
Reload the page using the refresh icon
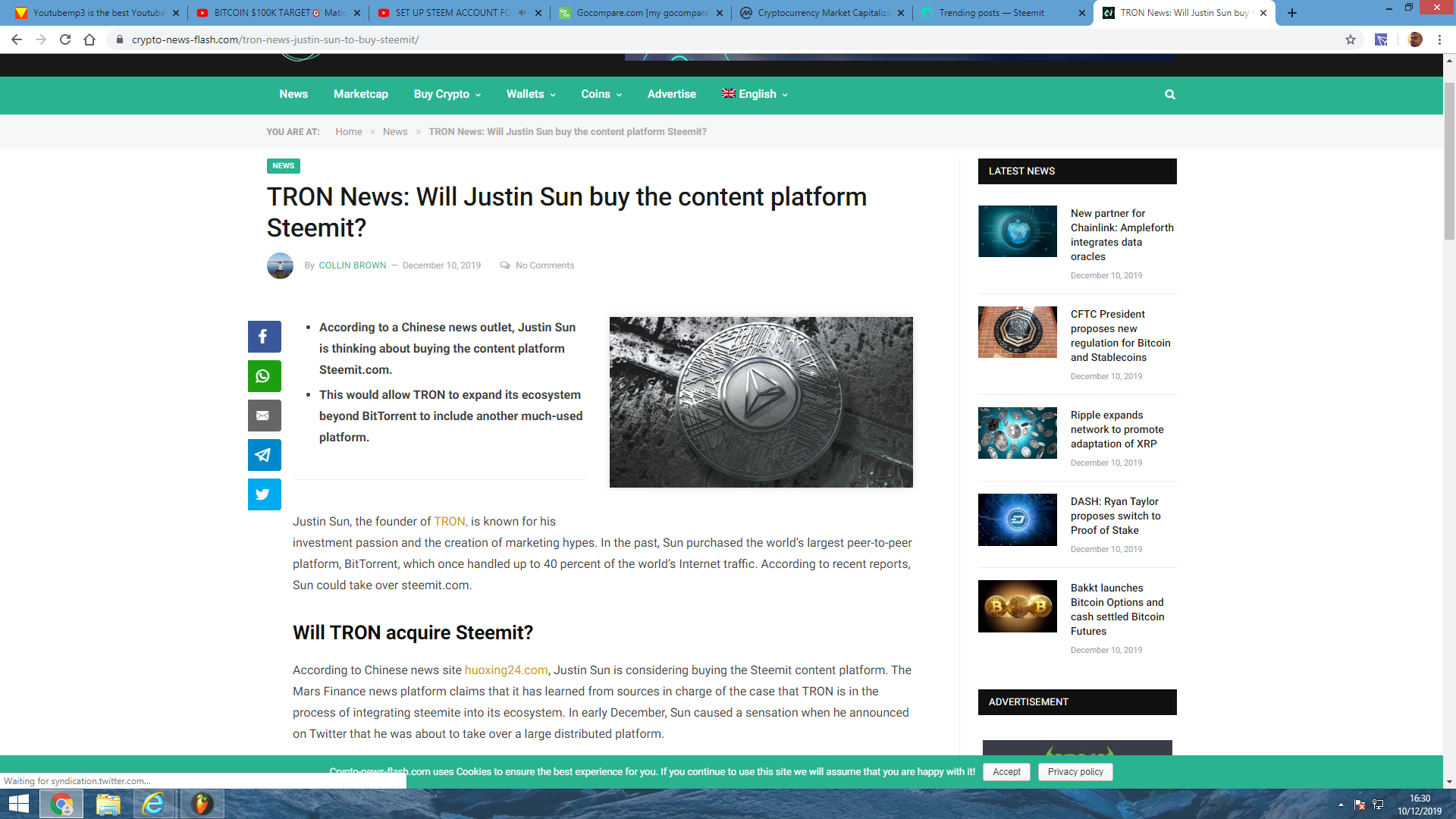pos(64,39)
